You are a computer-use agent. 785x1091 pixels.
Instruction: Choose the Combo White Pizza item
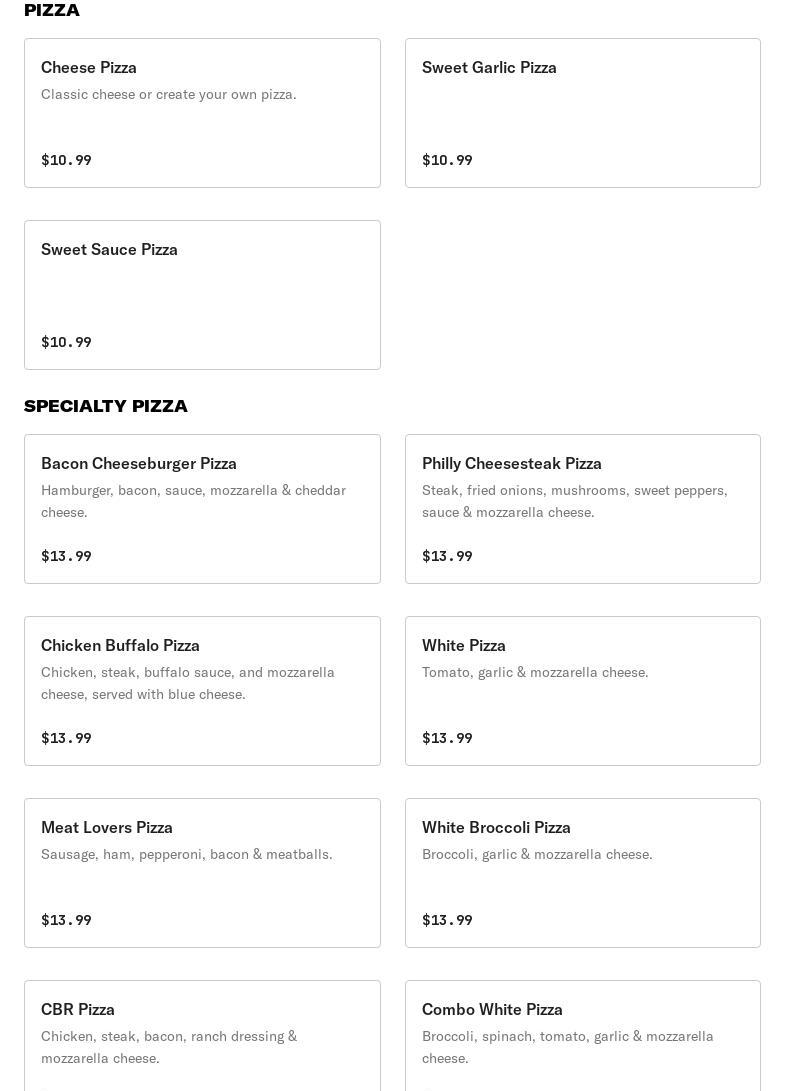tap(582, 1035)
